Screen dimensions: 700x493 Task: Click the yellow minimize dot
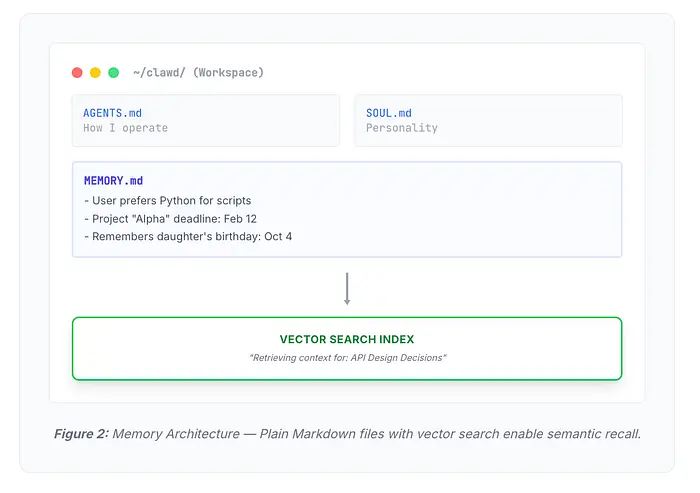(x=95, y=73)
